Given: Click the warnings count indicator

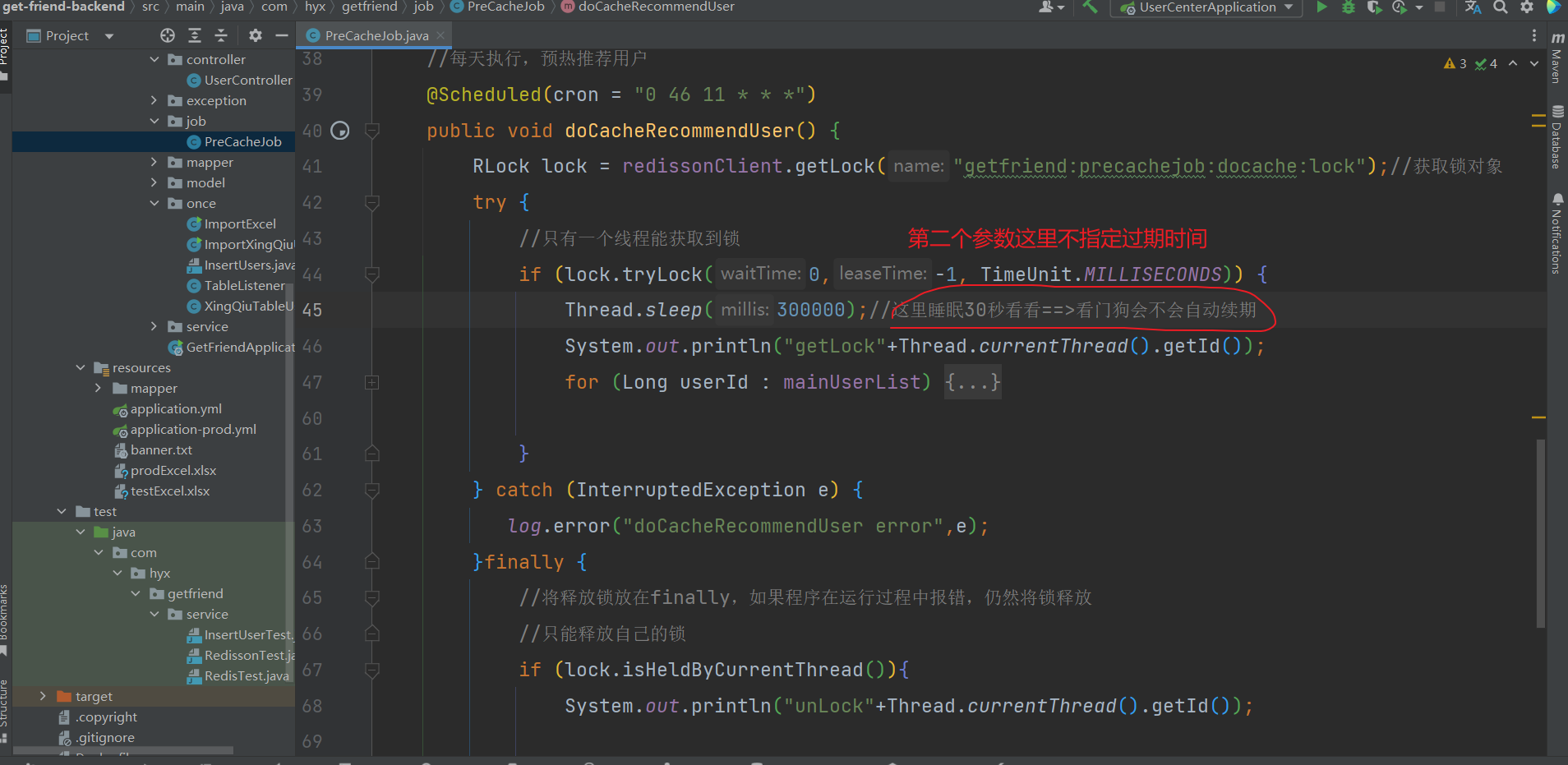Looking at the screenshot, I should click(x=1455, y=63).
